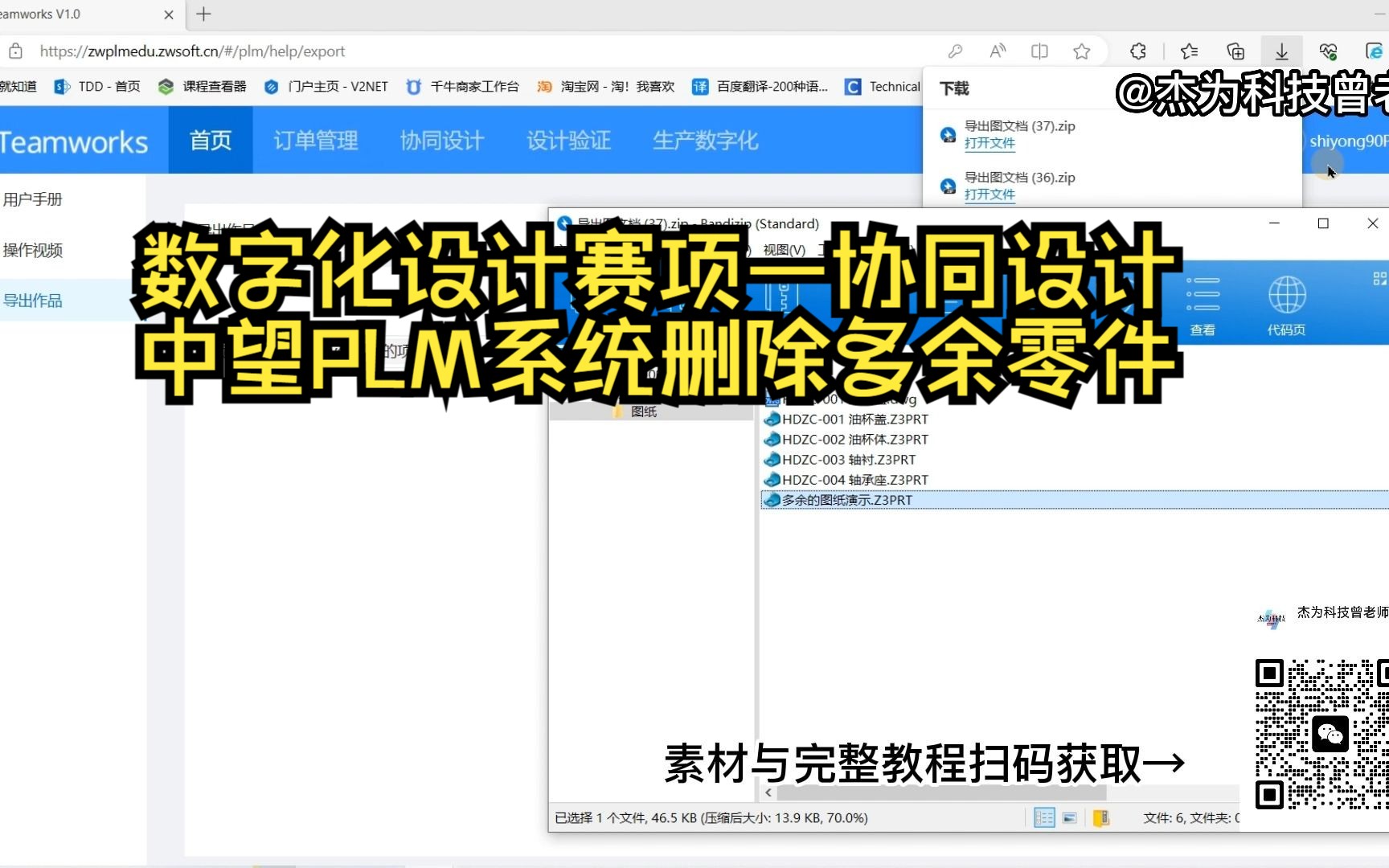Click the site lock icon beside URL
This screenshot has height=868, width=1389.
(15, 51)
